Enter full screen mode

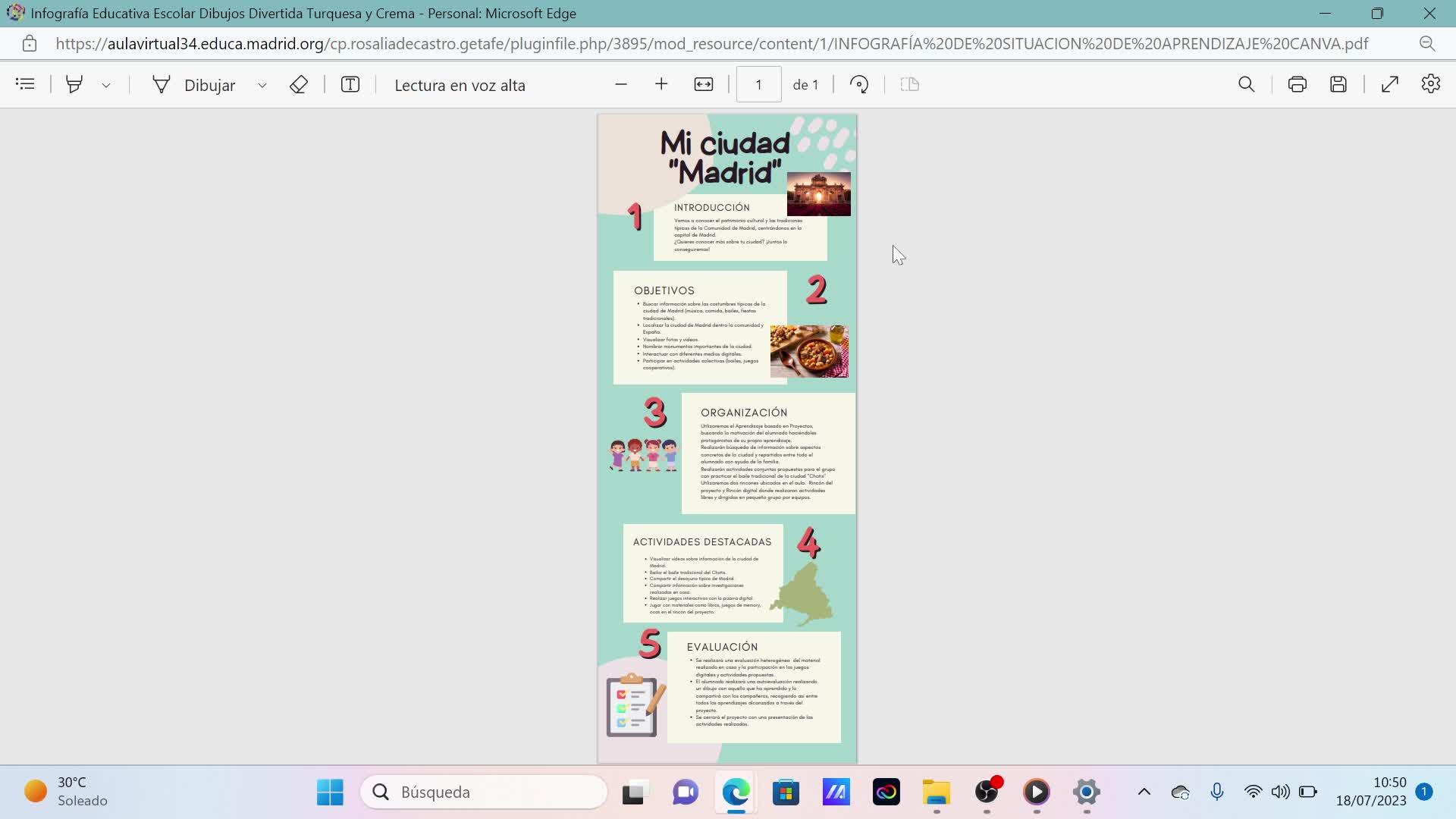coord(1390,84)
